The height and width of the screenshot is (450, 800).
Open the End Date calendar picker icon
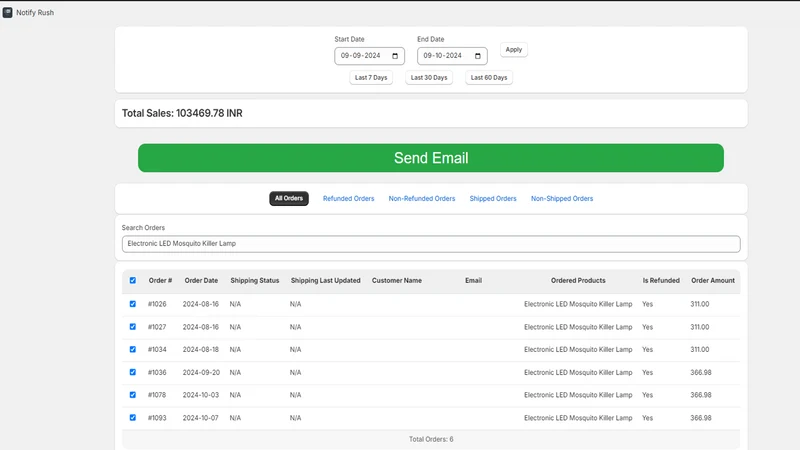(478, 56)
